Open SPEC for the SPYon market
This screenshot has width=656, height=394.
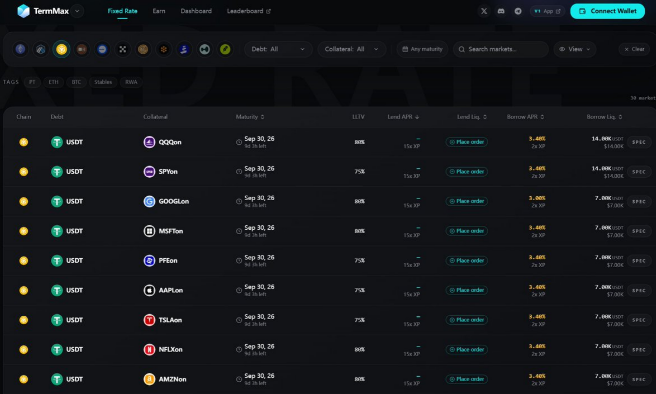click(639, 172)
